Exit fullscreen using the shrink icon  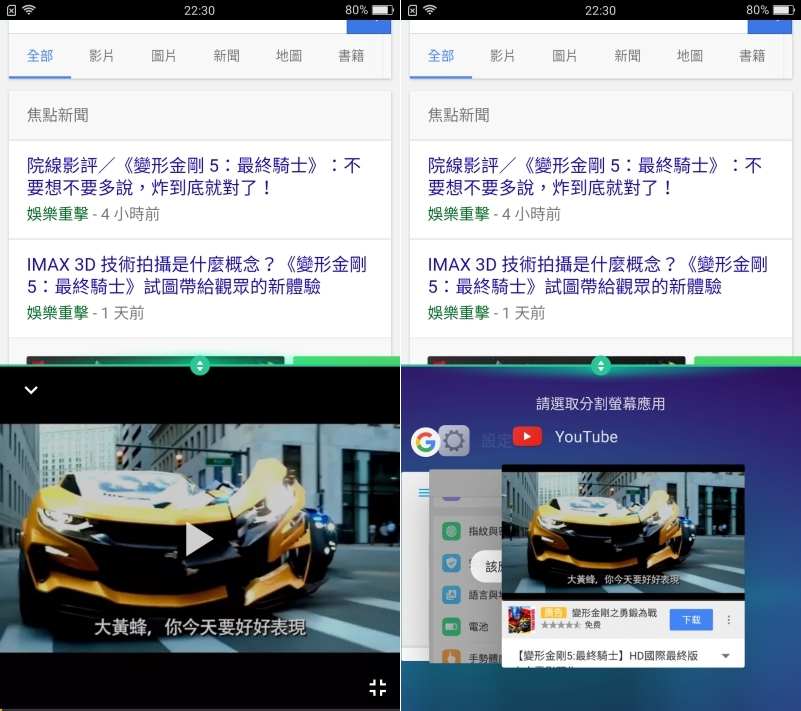377,687
